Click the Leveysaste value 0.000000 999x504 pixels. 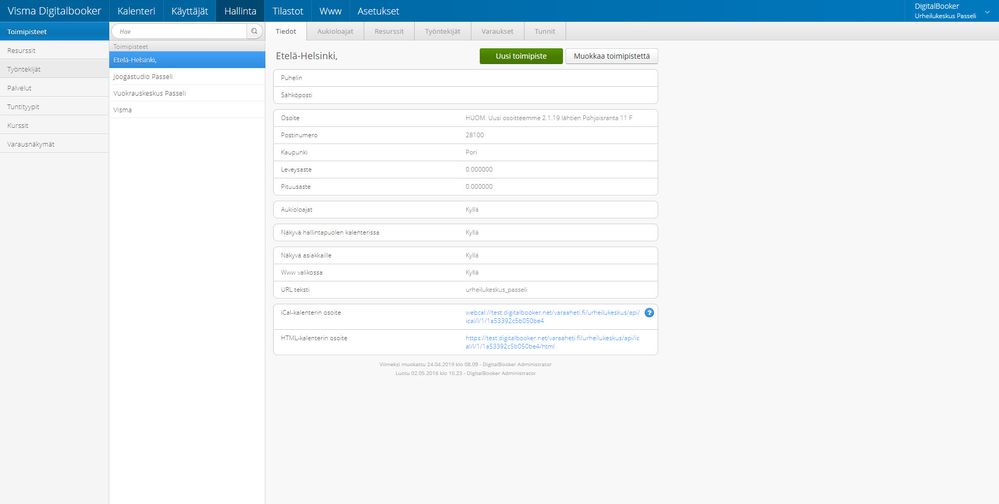point(479,169)
